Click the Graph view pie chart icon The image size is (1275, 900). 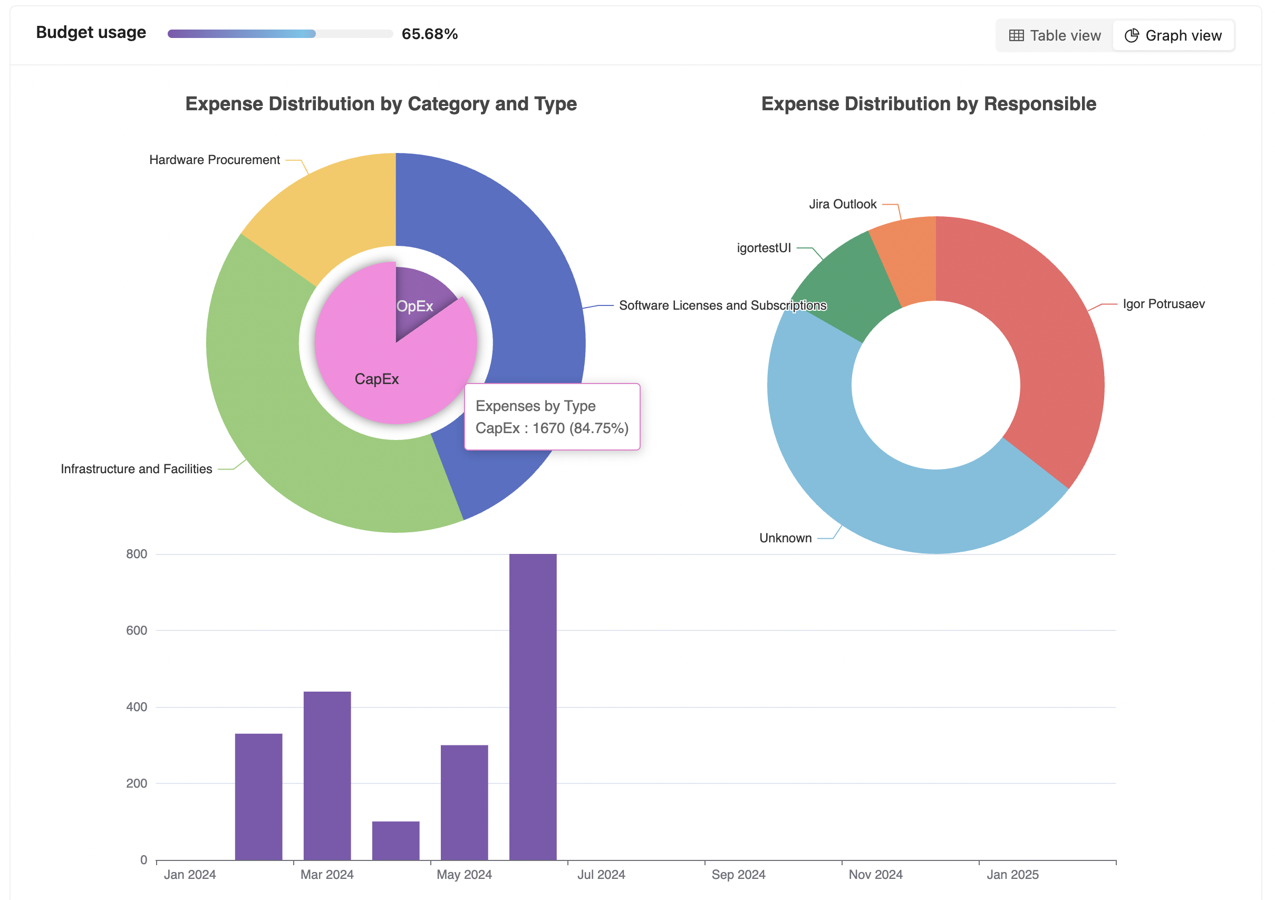pos(1131,35)
